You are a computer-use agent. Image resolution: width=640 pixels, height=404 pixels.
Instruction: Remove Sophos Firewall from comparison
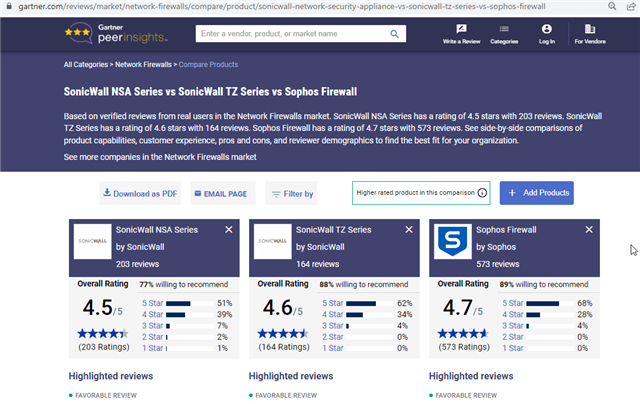coord(589,230)
